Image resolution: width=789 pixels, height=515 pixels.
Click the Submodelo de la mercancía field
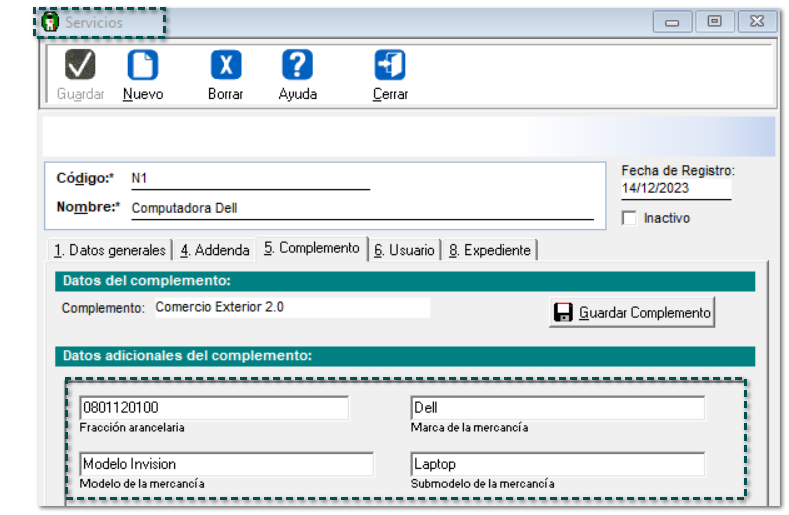point(558,464)
